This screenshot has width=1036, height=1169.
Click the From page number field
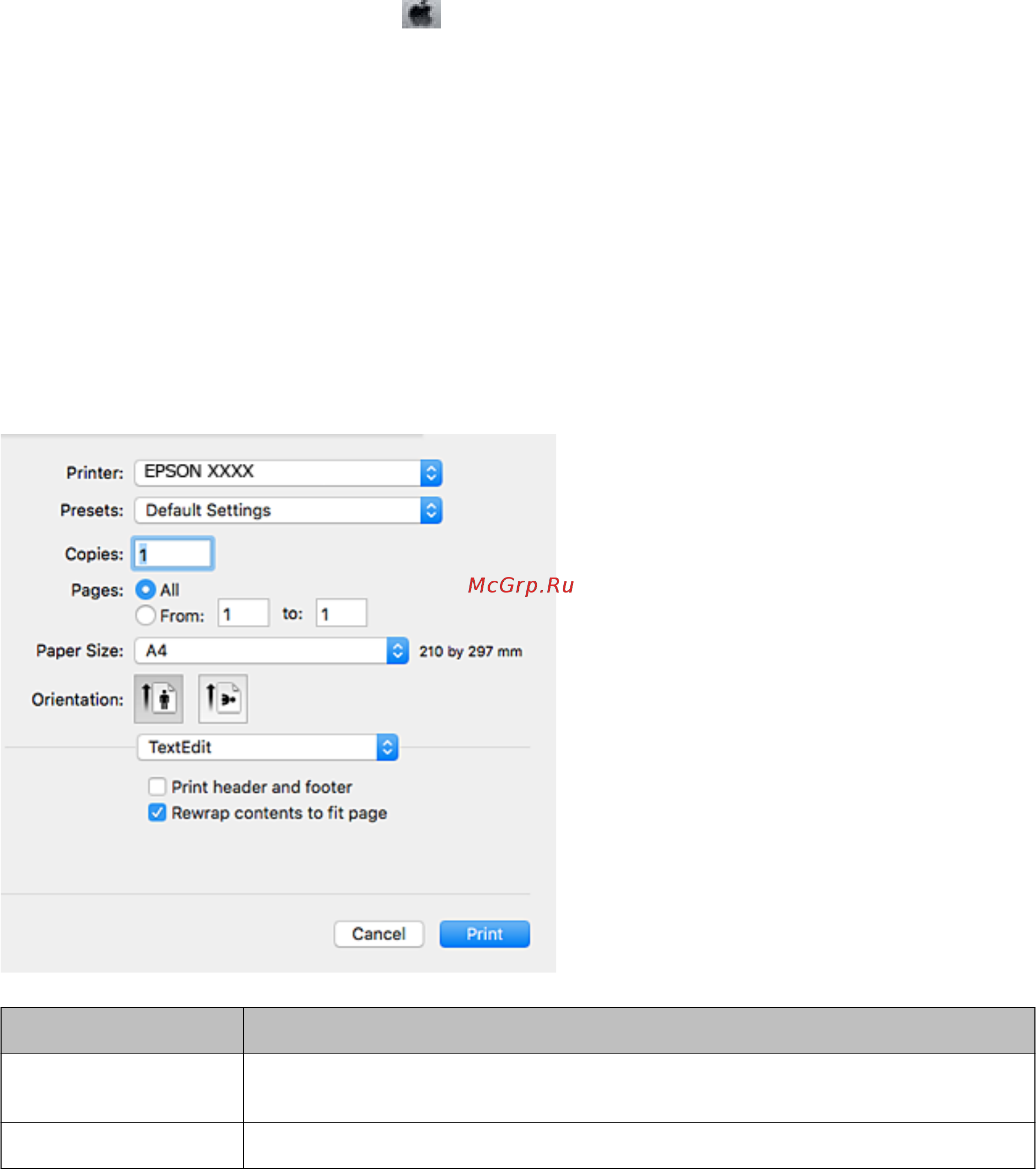pyautogui.click(x=244, y=613)
